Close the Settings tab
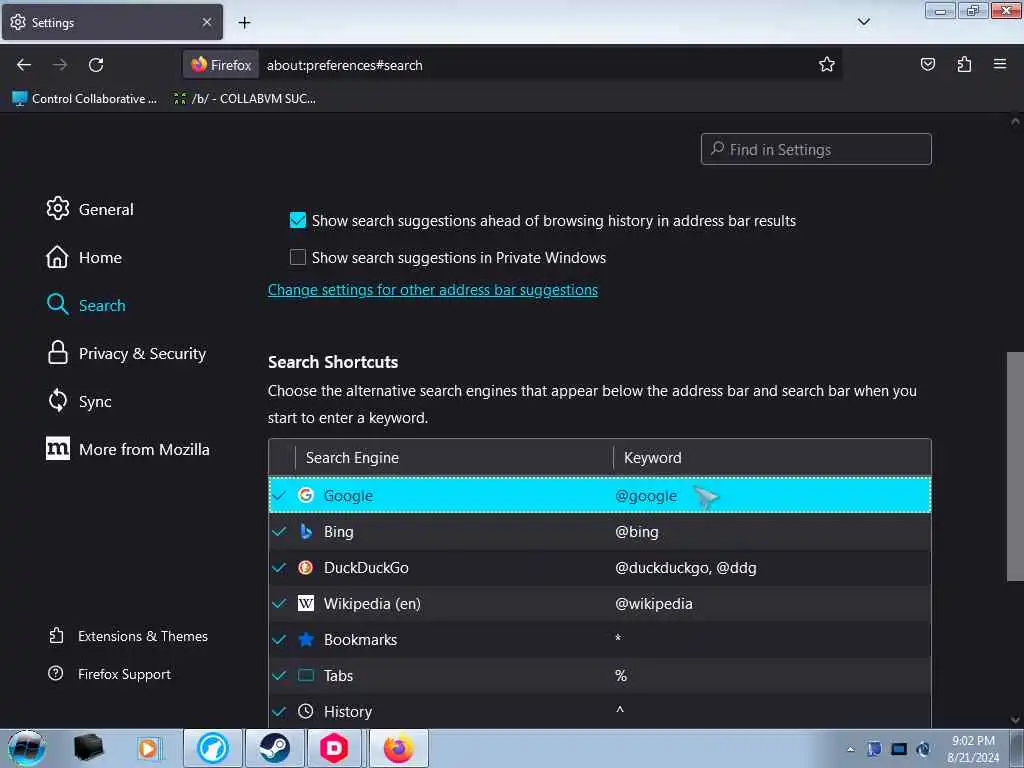 click(207, 22)
